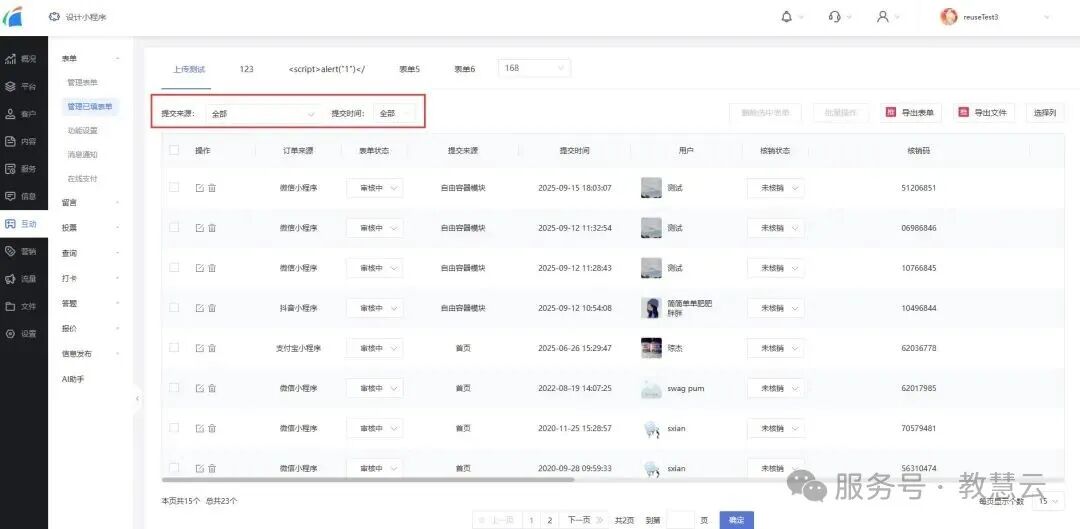Click the trash icon for the 06986846 row
This screenshot has height=529, width=1080.
(212, 228)
